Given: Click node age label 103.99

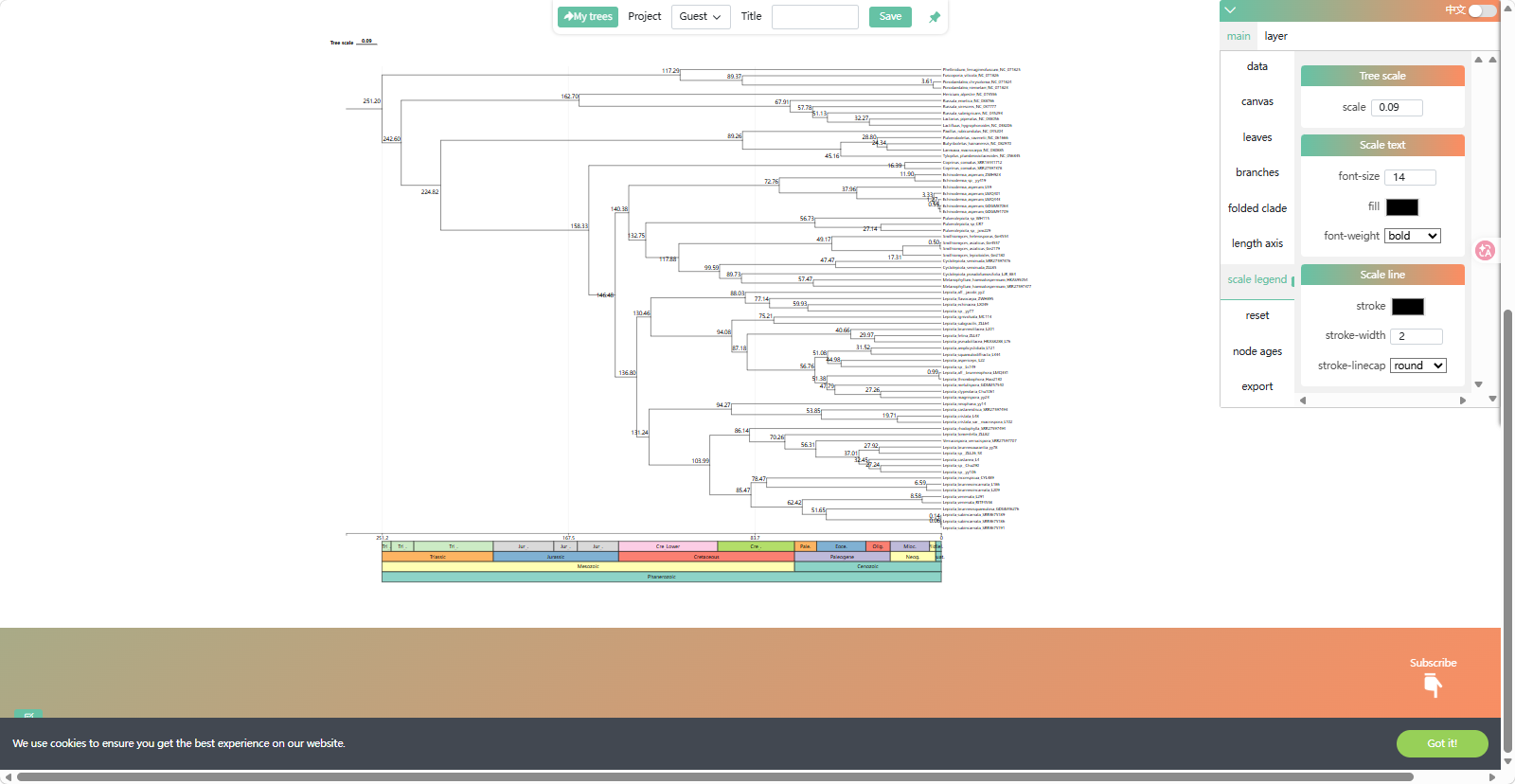Looking at the screenshot, I should [700, 461].
